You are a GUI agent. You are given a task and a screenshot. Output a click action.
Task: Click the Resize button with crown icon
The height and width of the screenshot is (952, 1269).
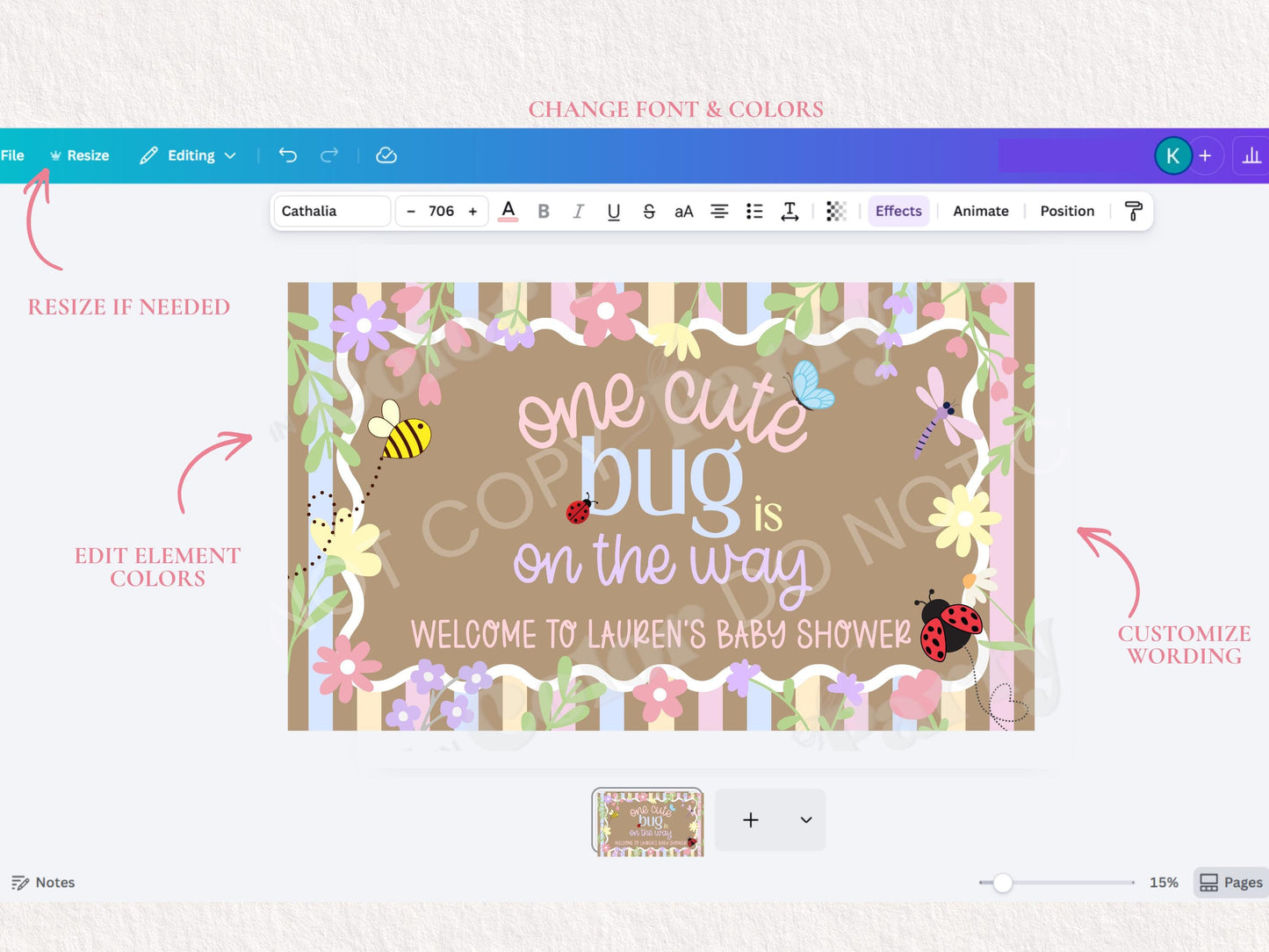(x=80, y=155)
